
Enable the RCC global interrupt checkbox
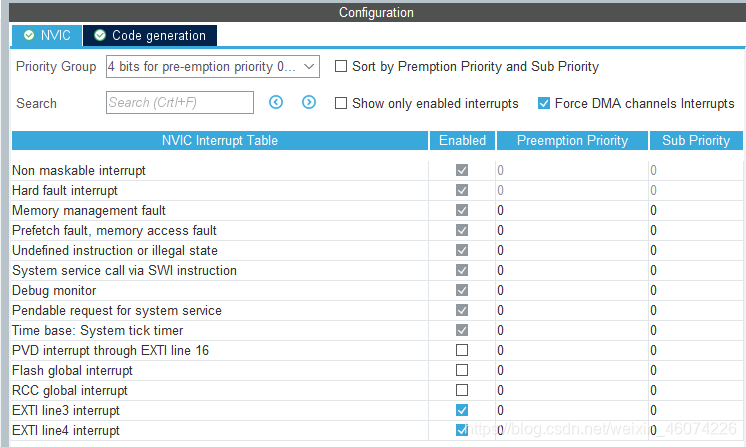[462, 390]
